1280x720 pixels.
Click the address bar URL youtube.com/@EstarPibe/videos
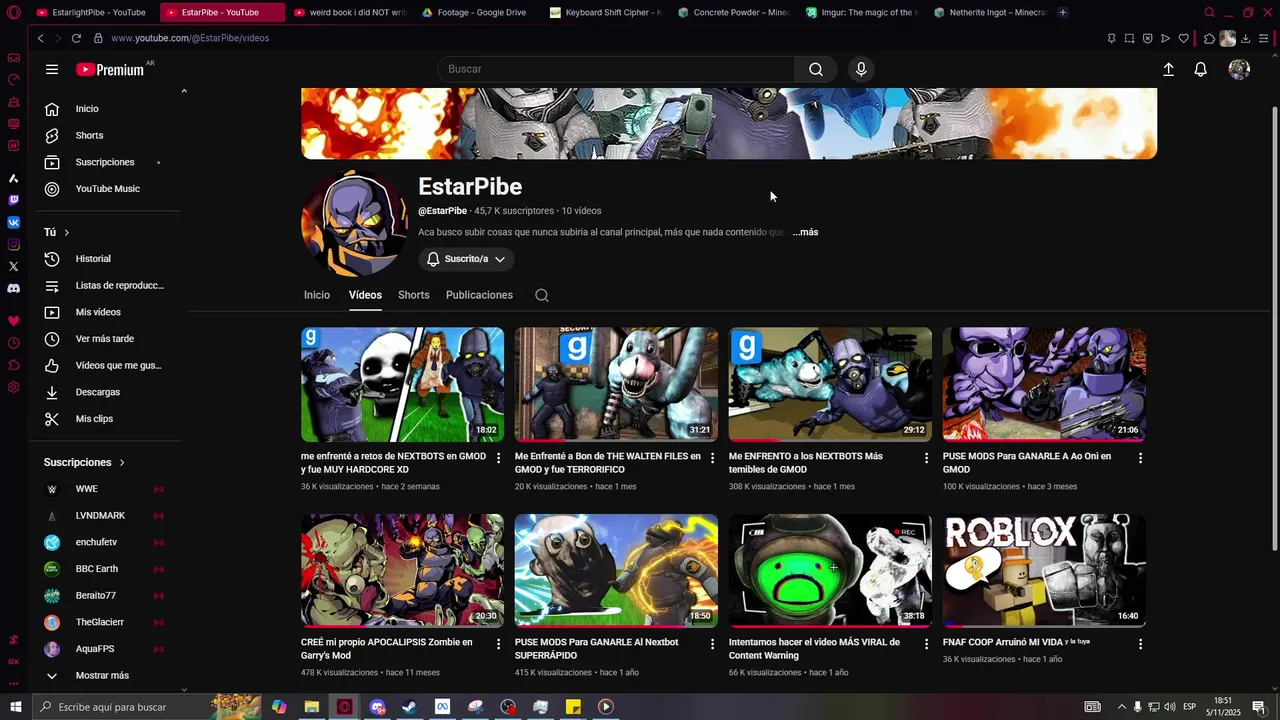pyautogui.click(x=190, y=38)
